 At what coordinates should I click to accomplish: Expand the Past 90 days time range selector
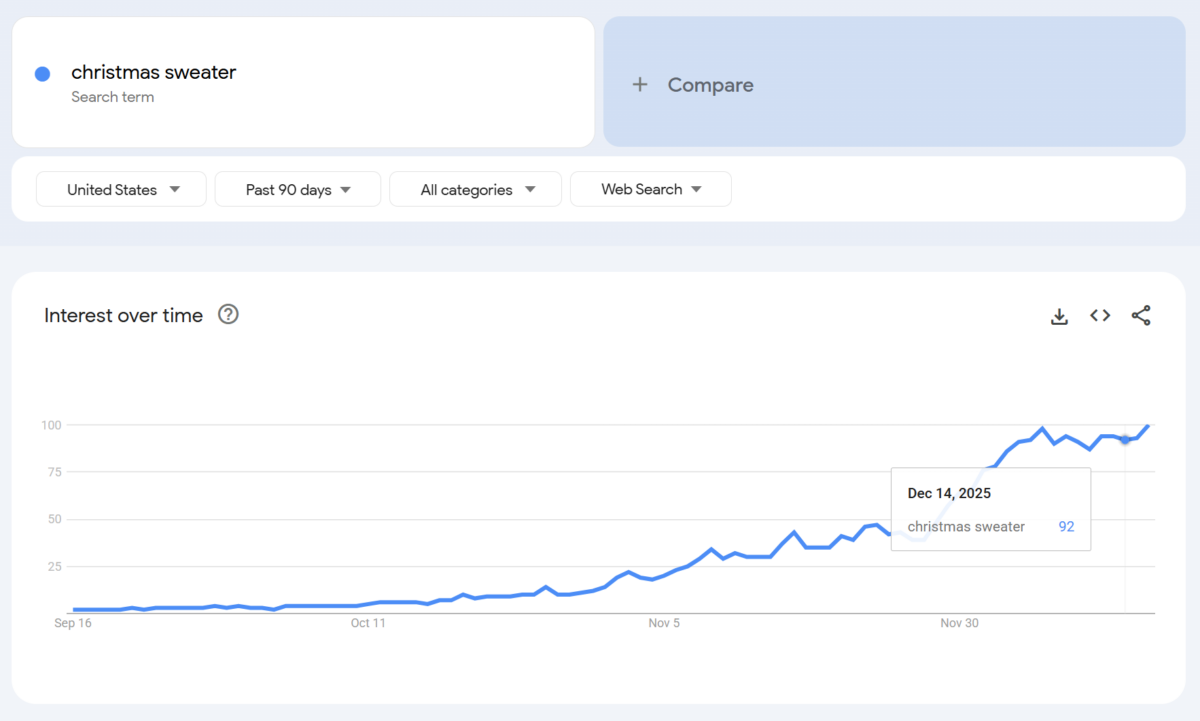(x=297, y=189)
